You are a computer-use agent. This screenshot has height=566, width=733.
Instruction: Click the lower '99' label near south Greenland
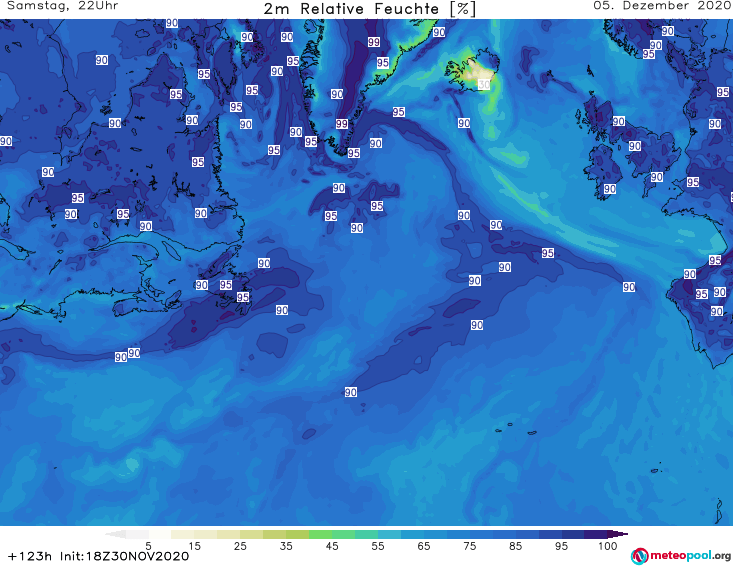[x=342, y=124]
